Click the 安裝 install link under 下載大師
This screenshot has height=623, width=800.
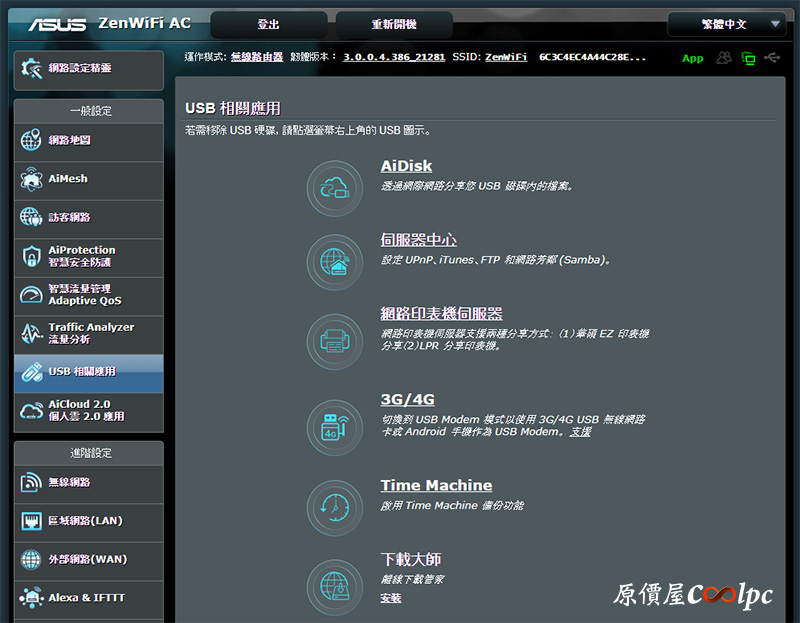[x=391, y=598]
